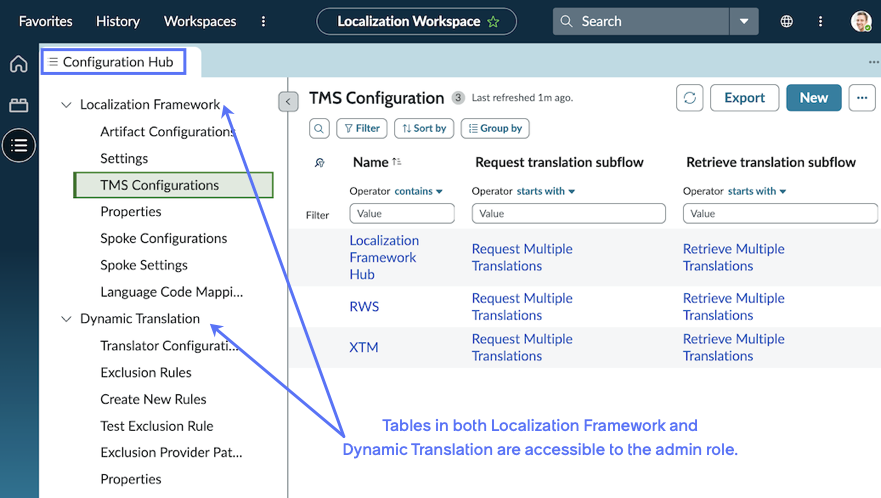This screenshot has height=498, width=881.
Task: Open Create New Rules tree item
Action: click(x=153, y=399)
